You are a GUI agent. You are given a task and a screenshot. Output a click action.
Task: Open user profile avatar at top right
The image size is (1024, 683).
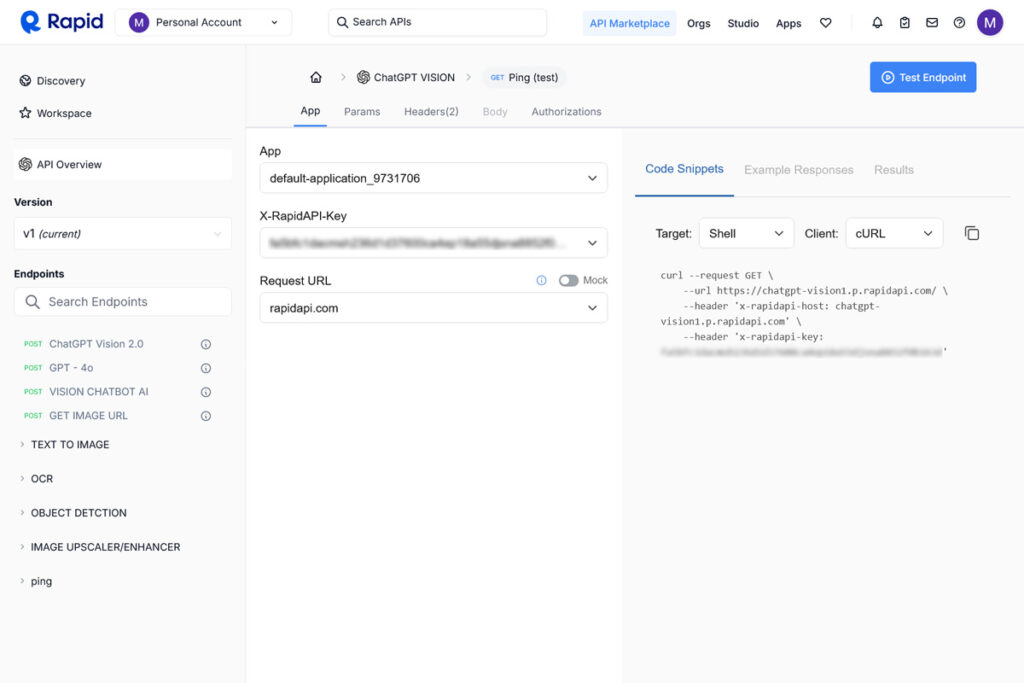point(989,23)
